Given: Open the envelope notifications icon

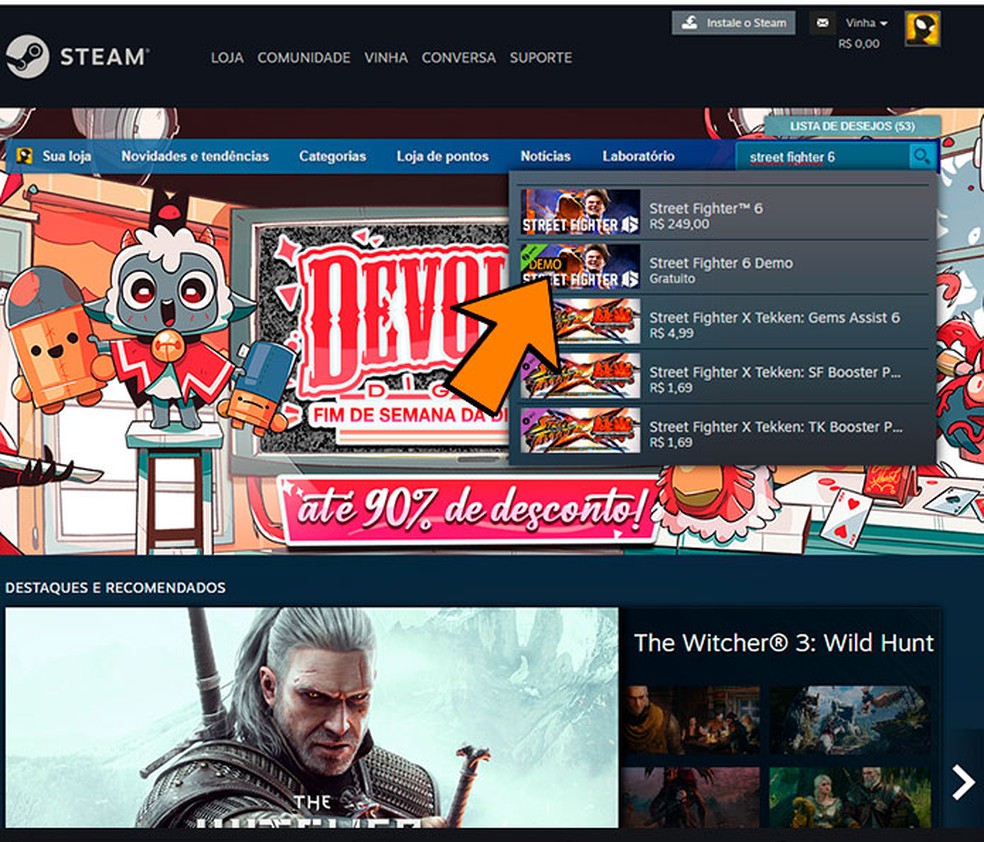Looking at the screenshot, I should pos(822,22).
